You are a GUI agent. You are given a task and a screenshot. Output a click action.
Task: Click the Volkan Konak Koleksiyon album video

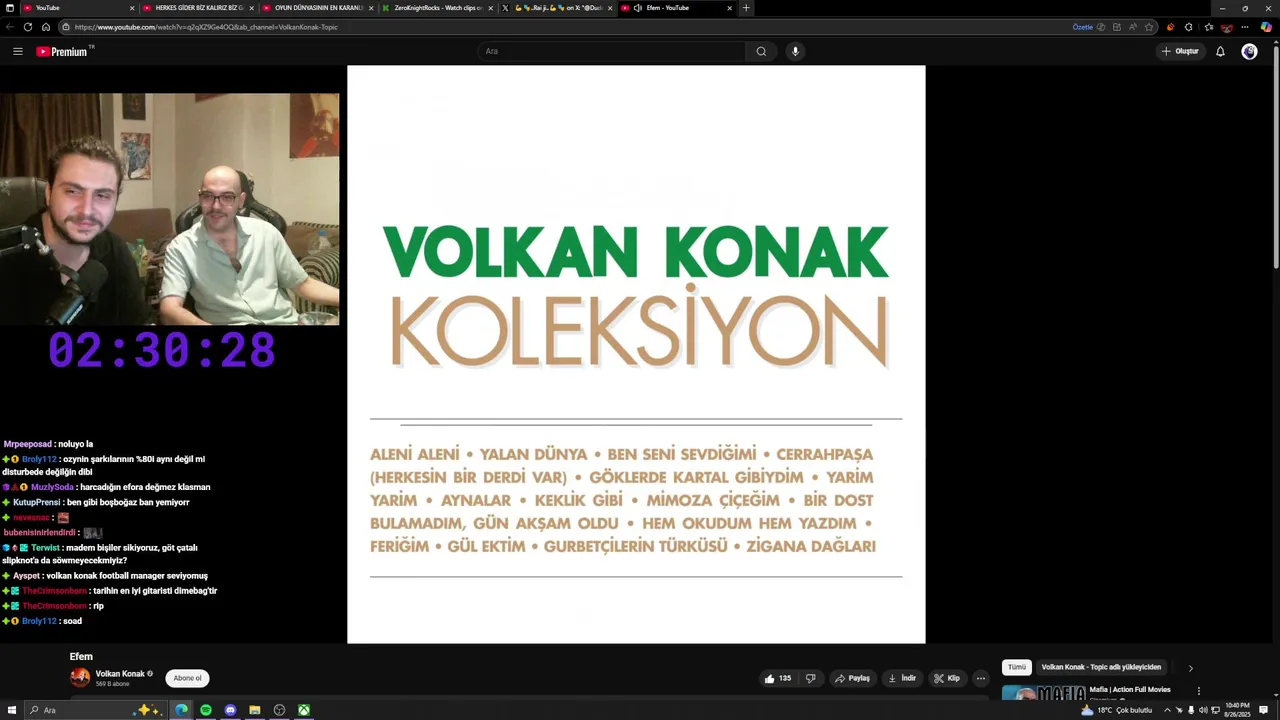(x=636, y=354)
